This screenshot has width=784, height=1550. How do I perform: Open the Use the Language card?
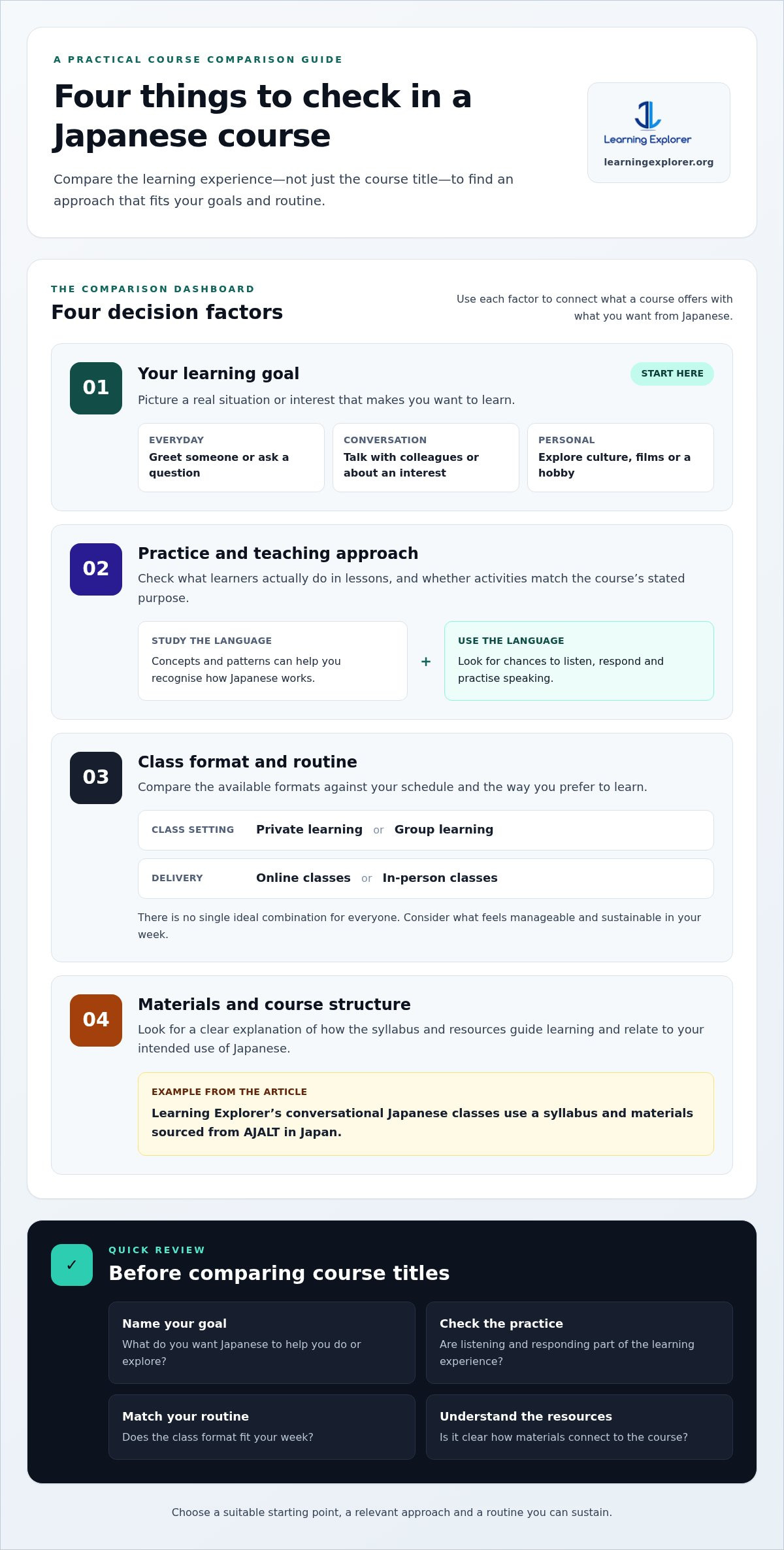[579, 661]
